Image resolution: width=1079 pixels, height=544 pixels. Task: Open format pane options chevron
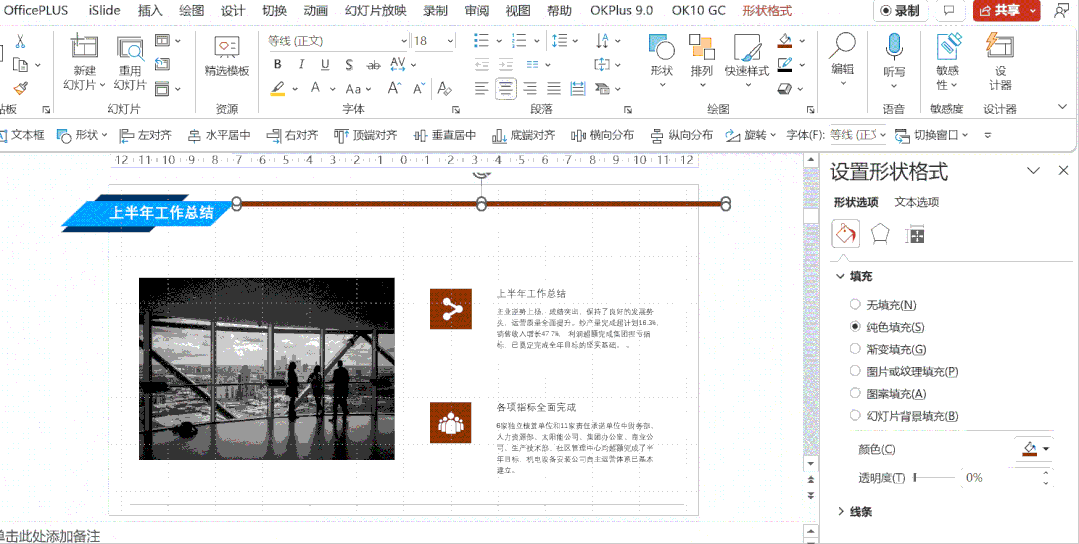pos(1033,171)
